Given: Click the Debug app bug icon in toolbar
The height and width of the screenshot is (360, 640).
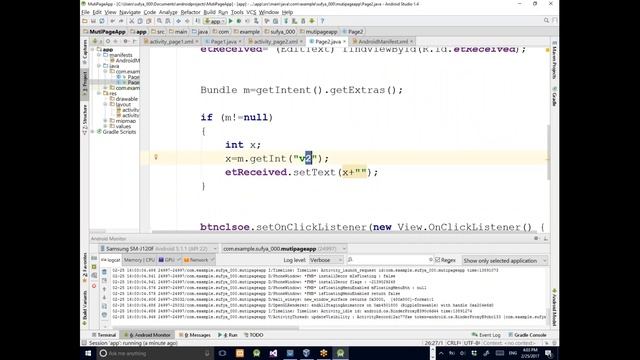Looking at the screenshot, I should [239, 21].
